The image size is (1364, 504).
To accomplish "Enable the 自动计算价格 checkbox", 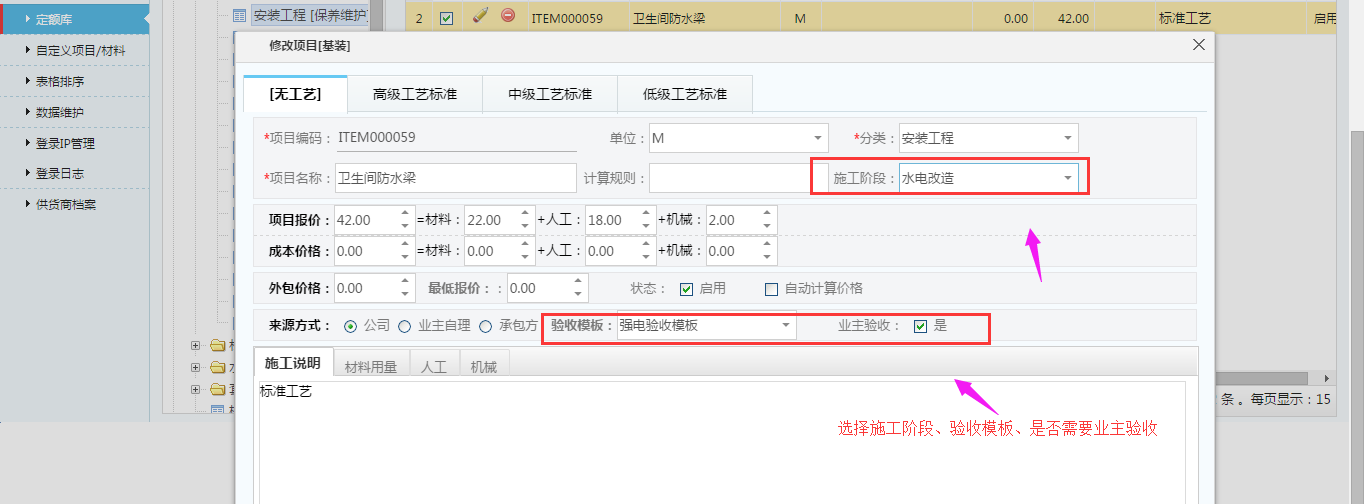I will coord(771,289).
